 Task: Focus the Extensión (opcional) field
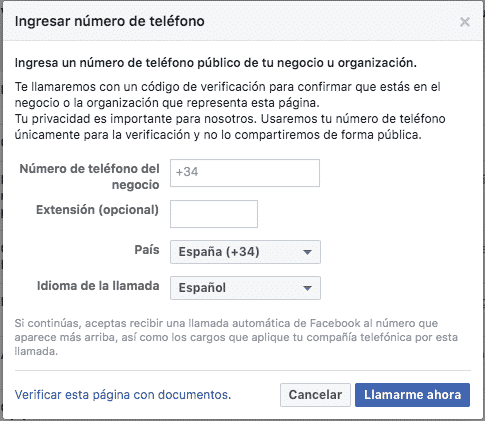(214, 214)
